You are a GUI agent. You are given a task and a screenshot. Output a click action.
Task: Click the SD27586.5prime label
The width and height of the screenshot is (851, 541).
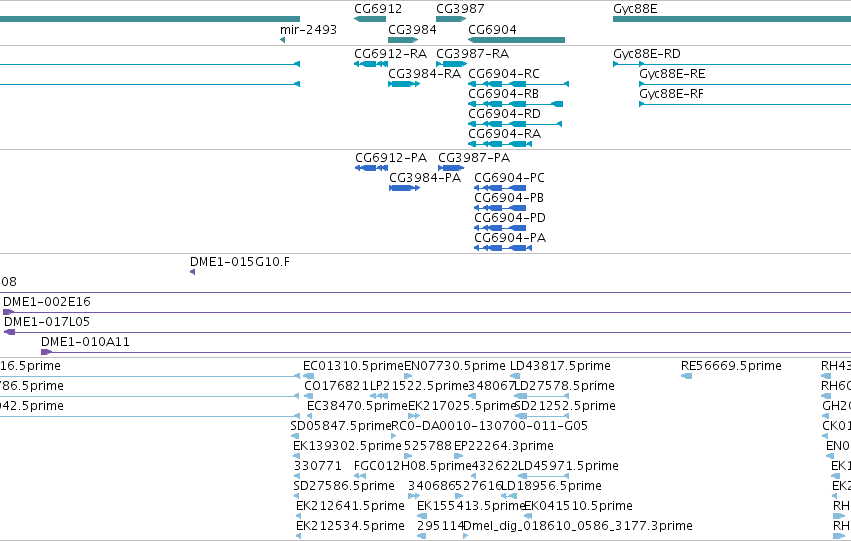[344, 486]
